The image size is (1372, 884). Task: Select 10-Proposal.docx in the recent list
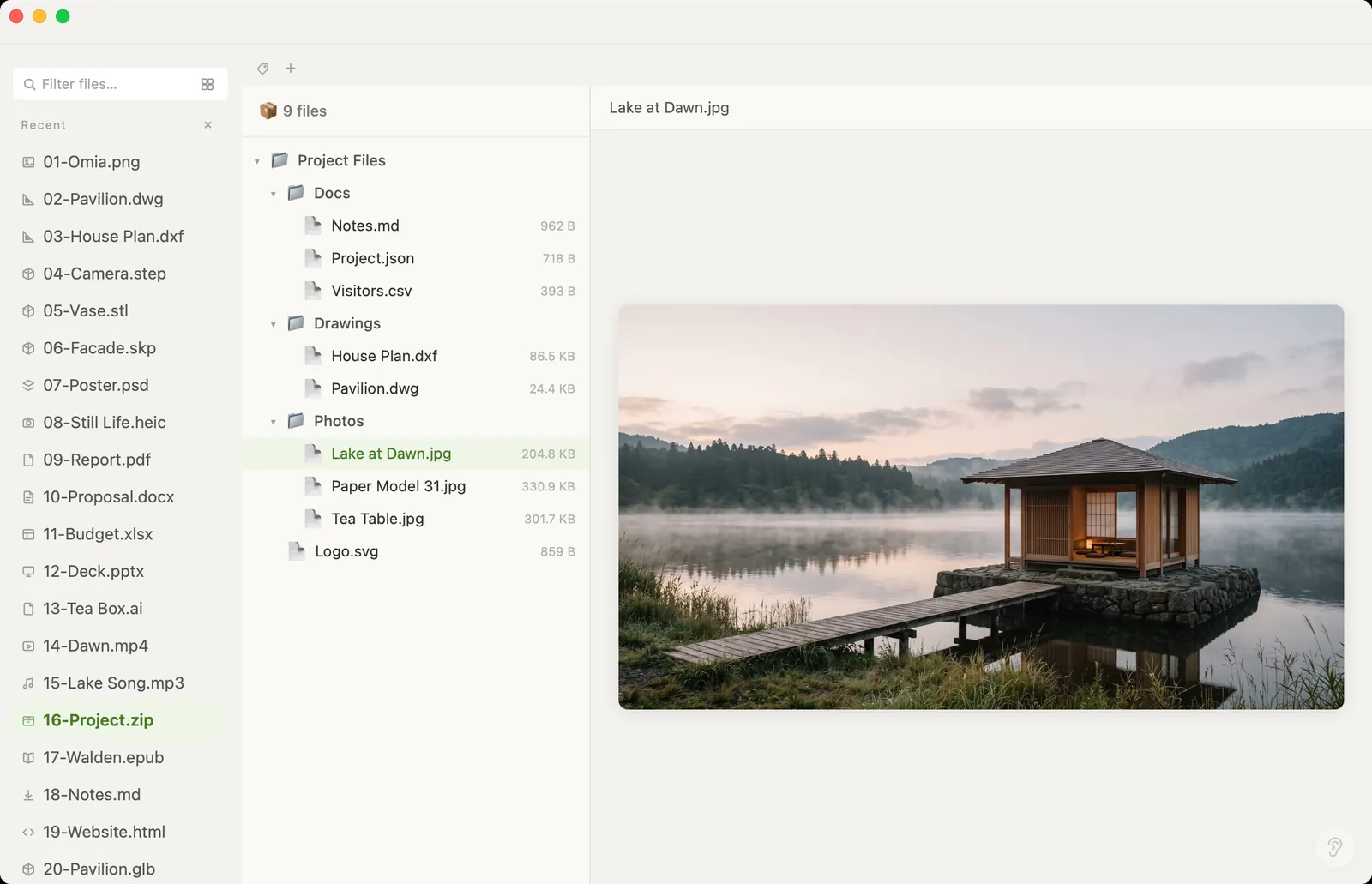tap(121, 496)
